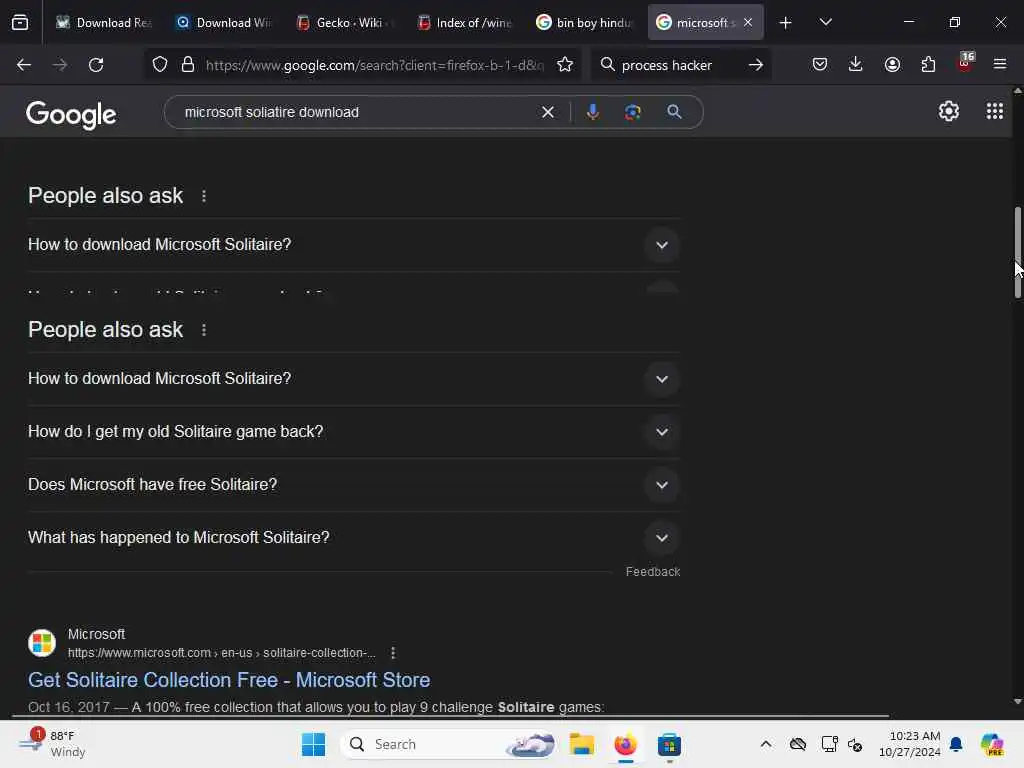This screenshot has height=768, width=1024.
Task: Search by image with Google Lens
Action: [632, 112]
